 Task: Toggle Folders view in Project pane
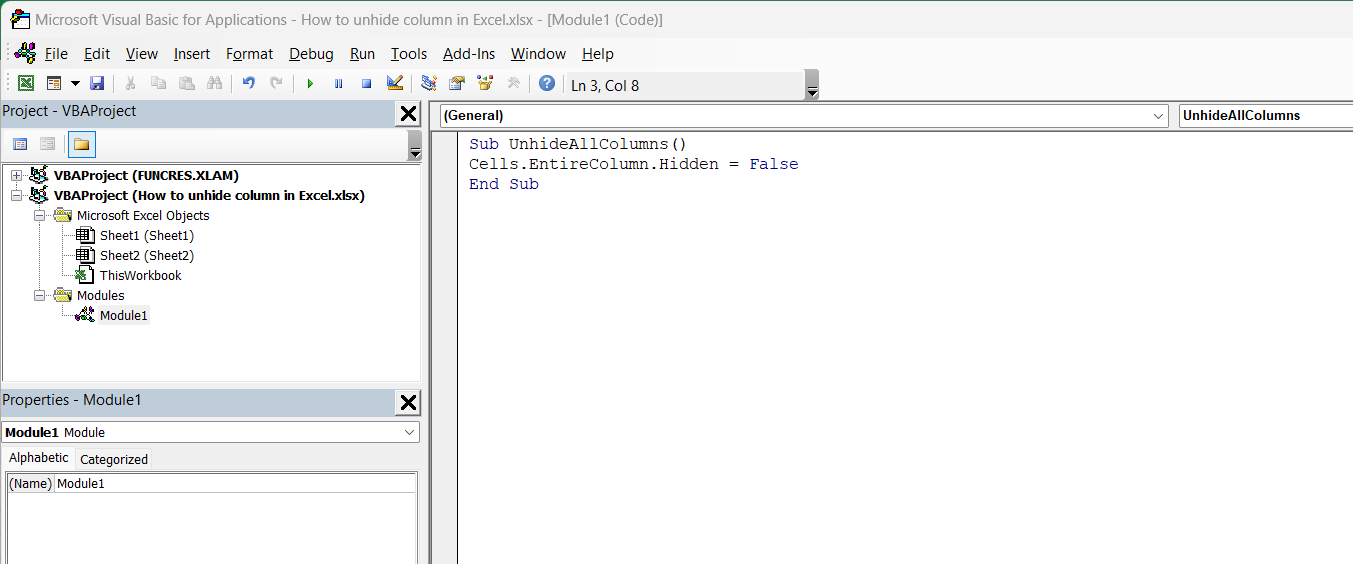coord(81,144)
